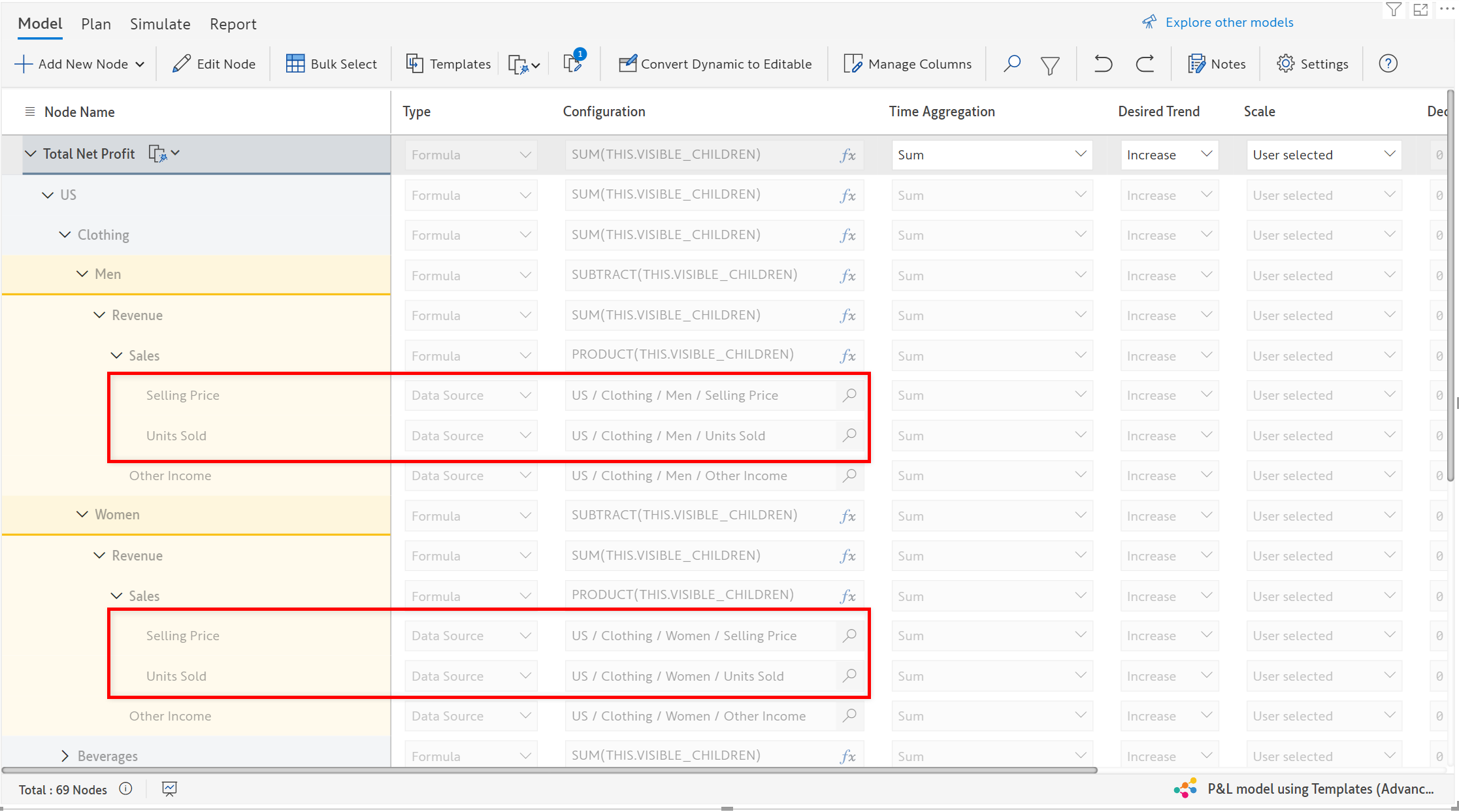1459x812 pixels.
Task: Collapse the Clothing tree node
Action: (x=65, y=235)
